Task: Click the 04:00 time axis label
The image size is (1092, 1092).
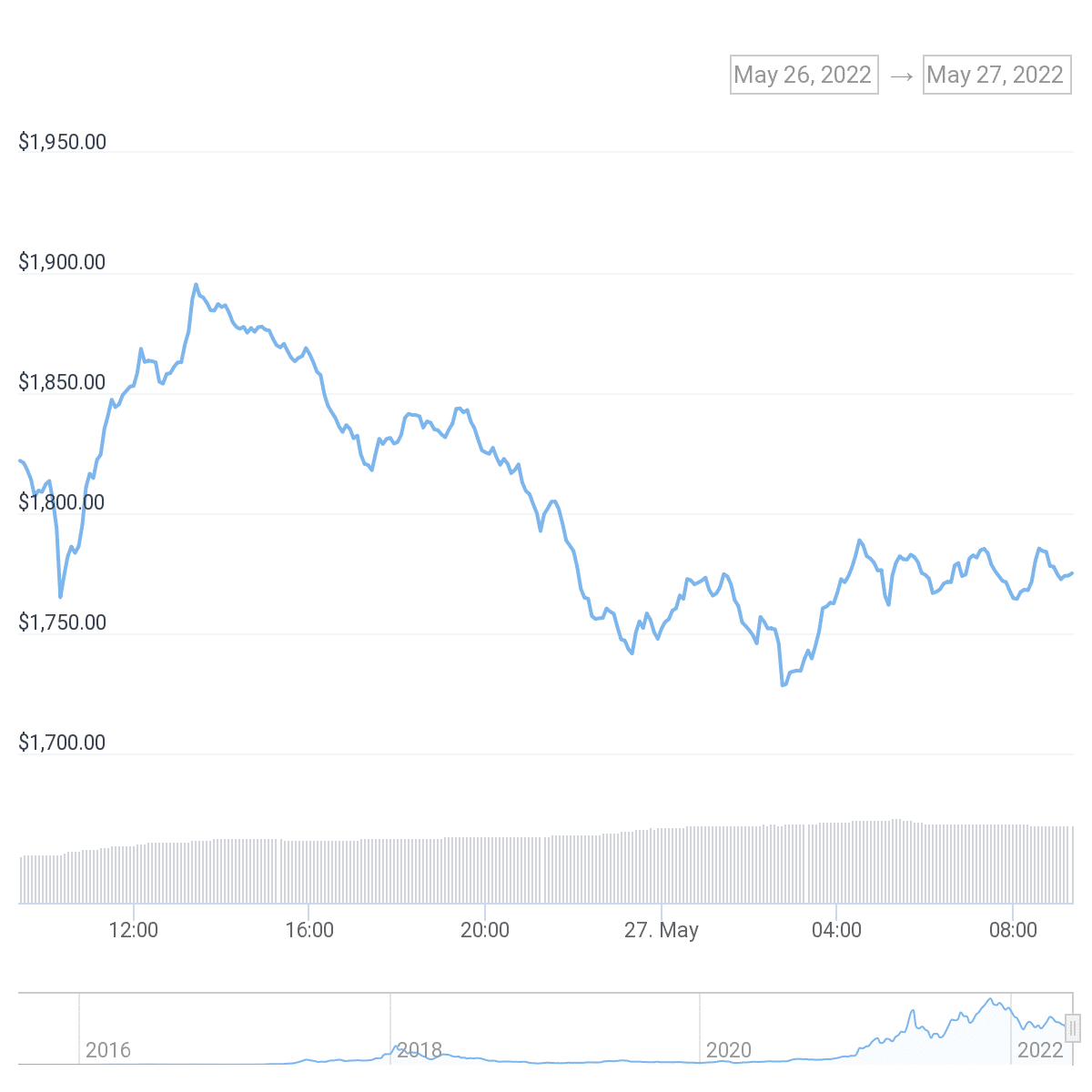Action: click(x=836, y=930)
